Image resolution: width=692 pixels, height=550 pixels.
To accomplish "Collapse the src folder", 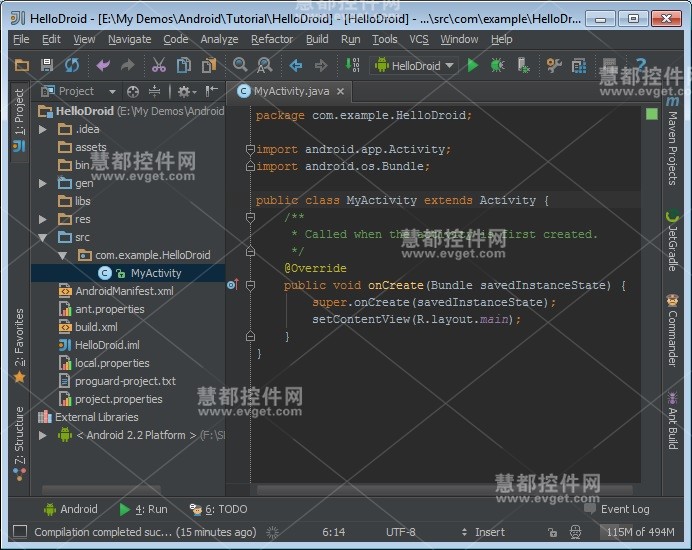I will coord(43,237).
